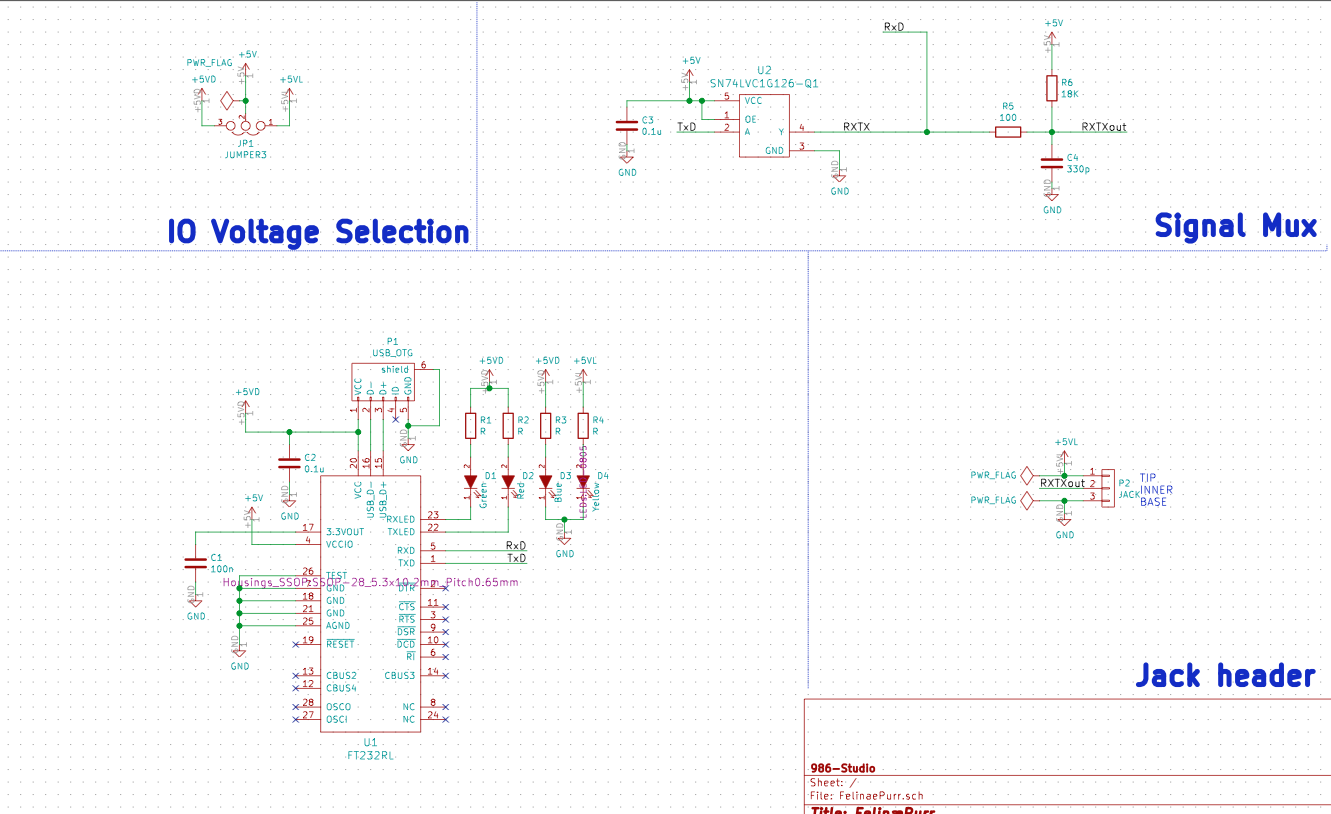
Task: Click the U2 SN74LVC1G126-Q1 buffer body
Action: tap(764, 125)
